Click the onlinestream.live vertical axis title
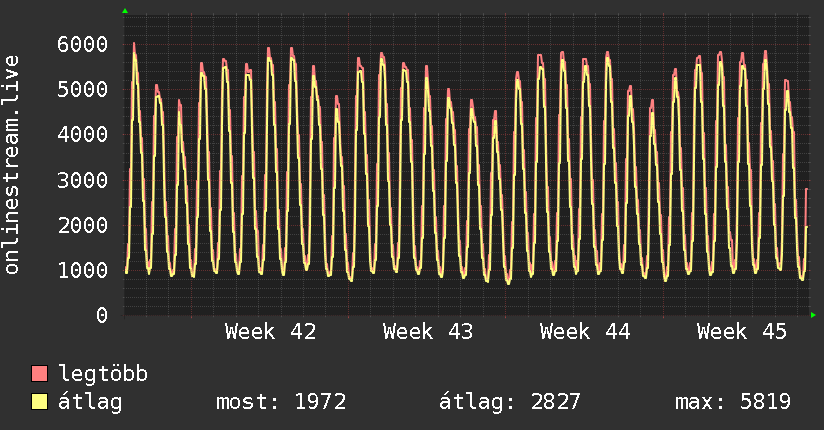Screen dimensions: 824x430 (x=12, y=165)
